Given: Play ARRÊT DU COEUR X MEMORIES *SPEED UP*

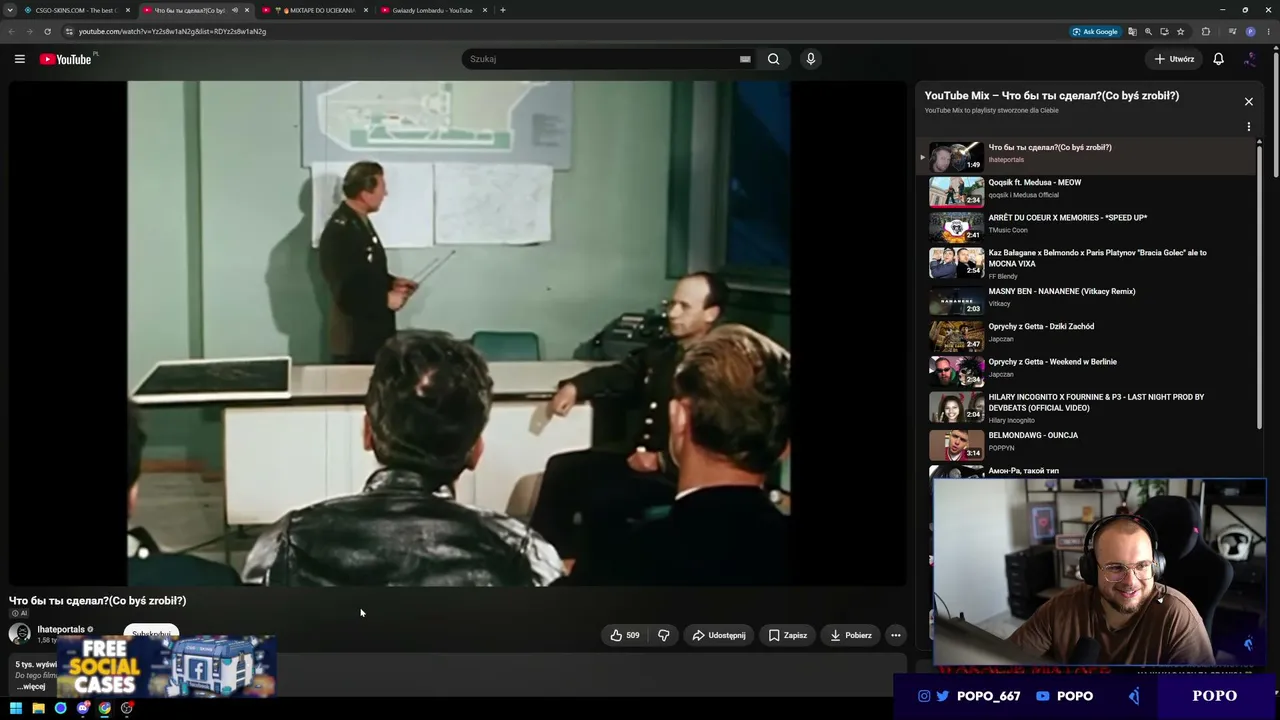Looking at the screenshot, I should (1088, 225).
